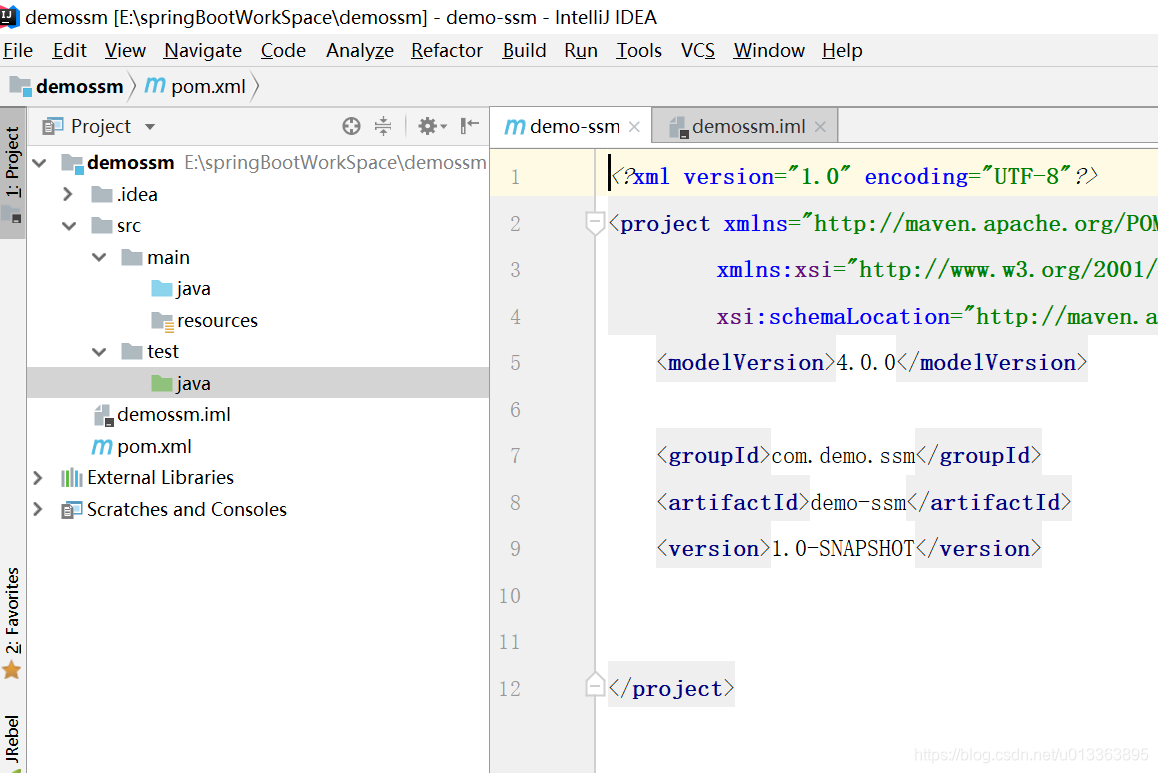This screenshot has height=773, width=1158.
Task: Open the Tools menu
Action: [x=639, y=50]
